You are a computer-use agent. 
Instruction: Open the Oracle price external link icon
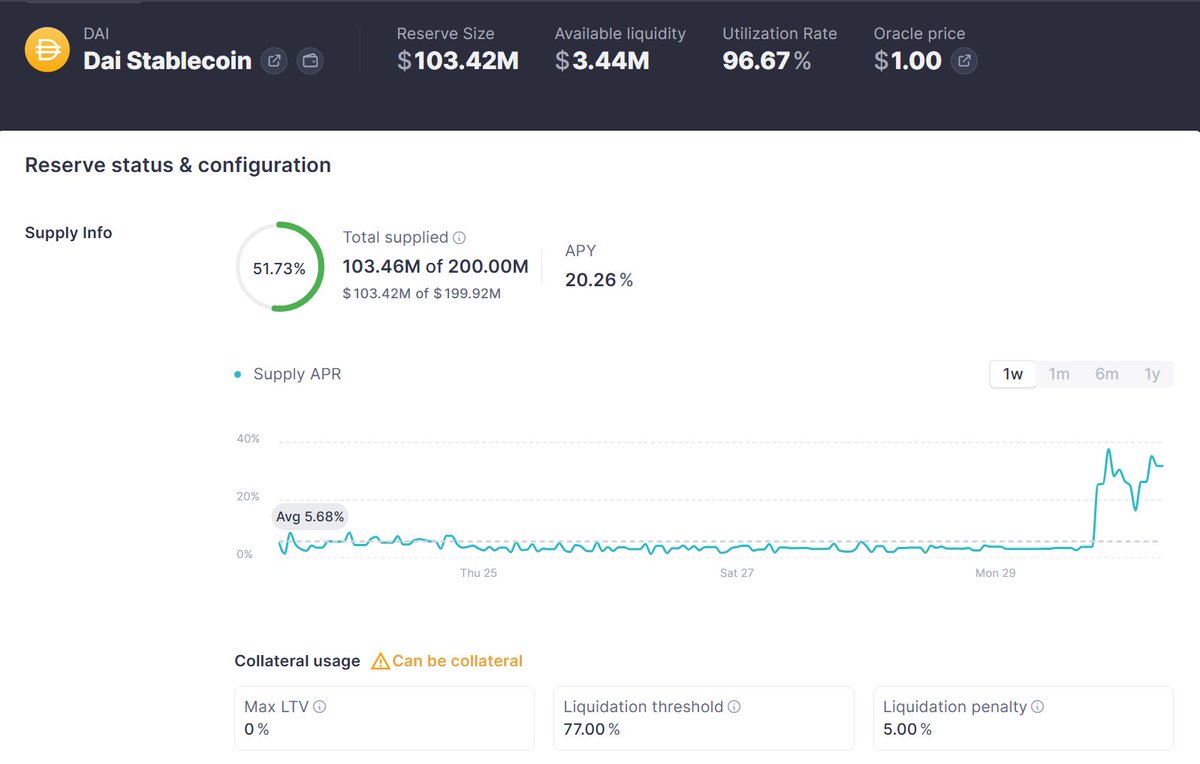pyautogui.click(x=964, y=61)
